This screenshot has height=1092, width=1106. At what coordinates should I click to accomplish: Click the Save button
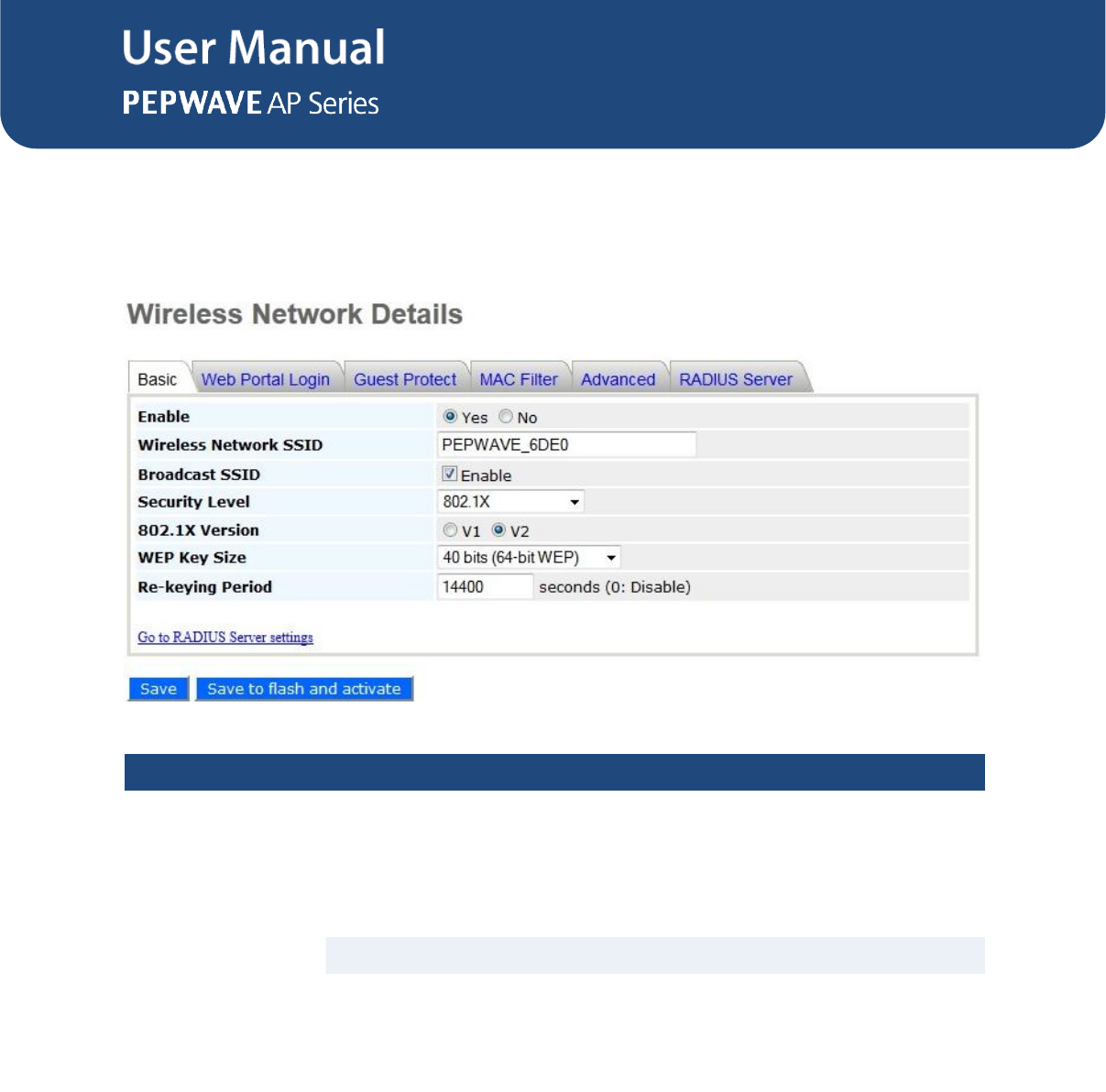(x=159, y=689)
